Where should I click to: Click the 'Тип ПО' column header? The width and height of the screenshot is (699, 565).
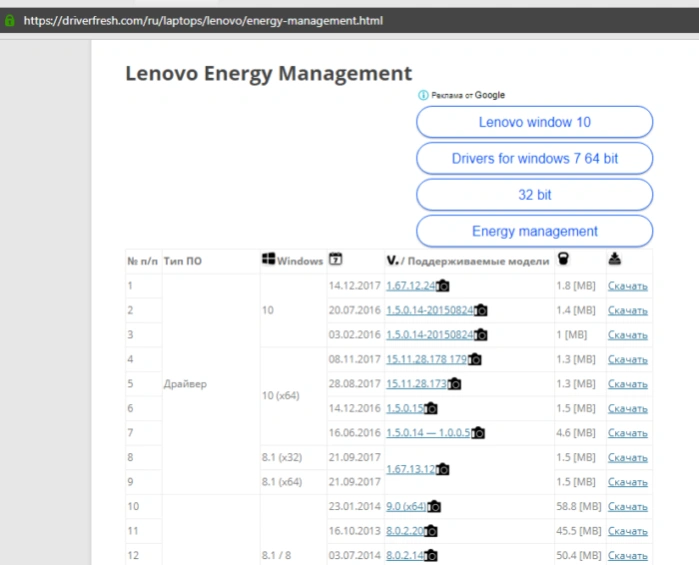click(x=183, y=261)
